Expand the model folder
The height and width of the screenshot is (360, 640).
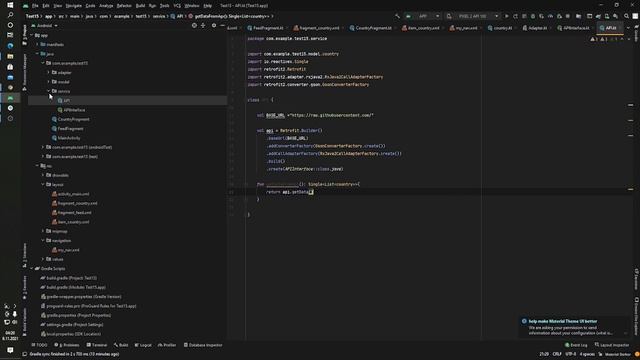click(x=49, y=82)
